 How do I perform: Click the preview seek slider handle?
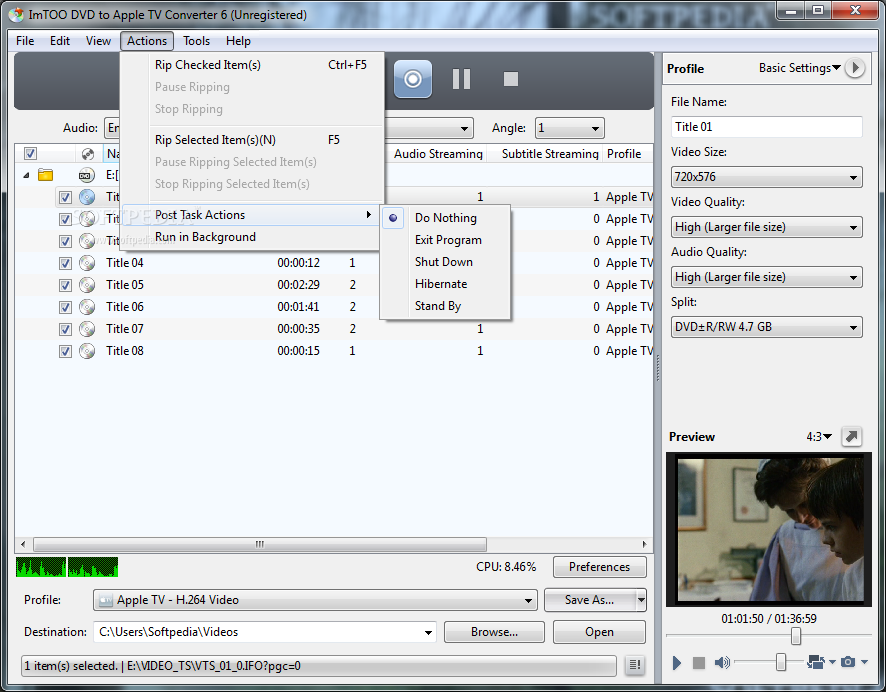coord(796,636)
